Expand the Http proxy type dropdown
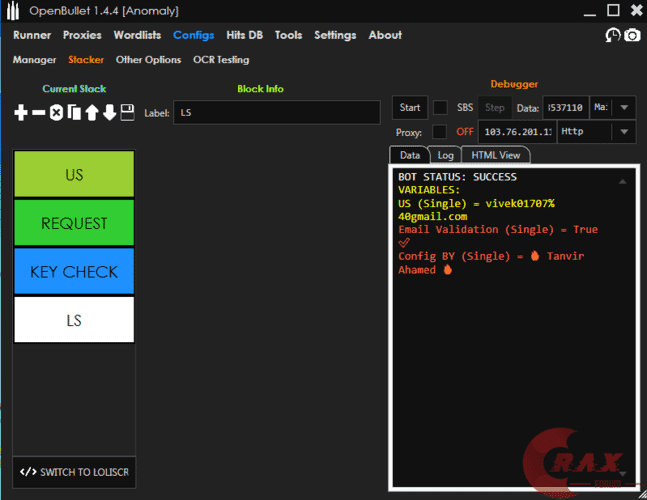Viewport: 647px width, 500px height. (624, 132)
